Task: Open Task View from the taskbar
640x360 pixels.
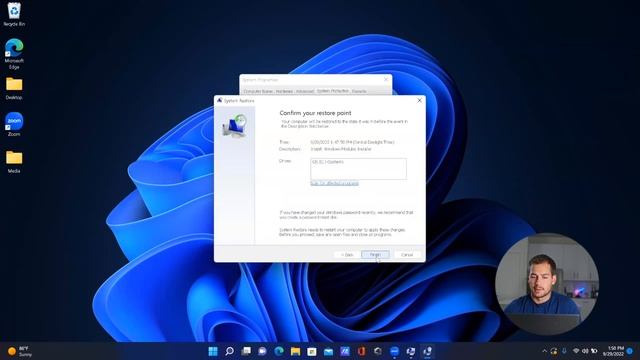Action: tap(246, 351)
